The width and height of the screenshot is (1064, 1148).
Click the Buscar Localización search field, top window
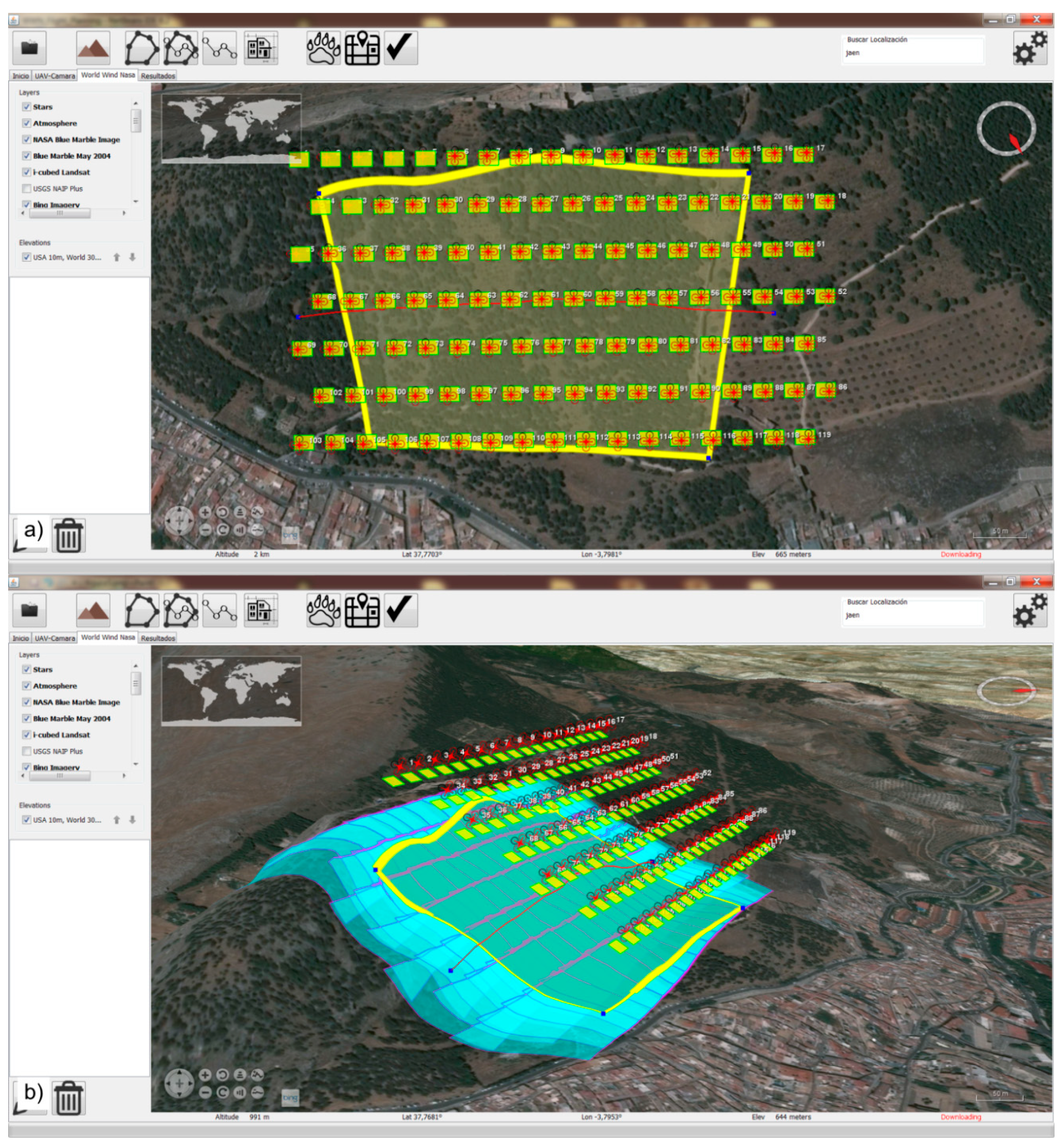[x=913, y=53]
